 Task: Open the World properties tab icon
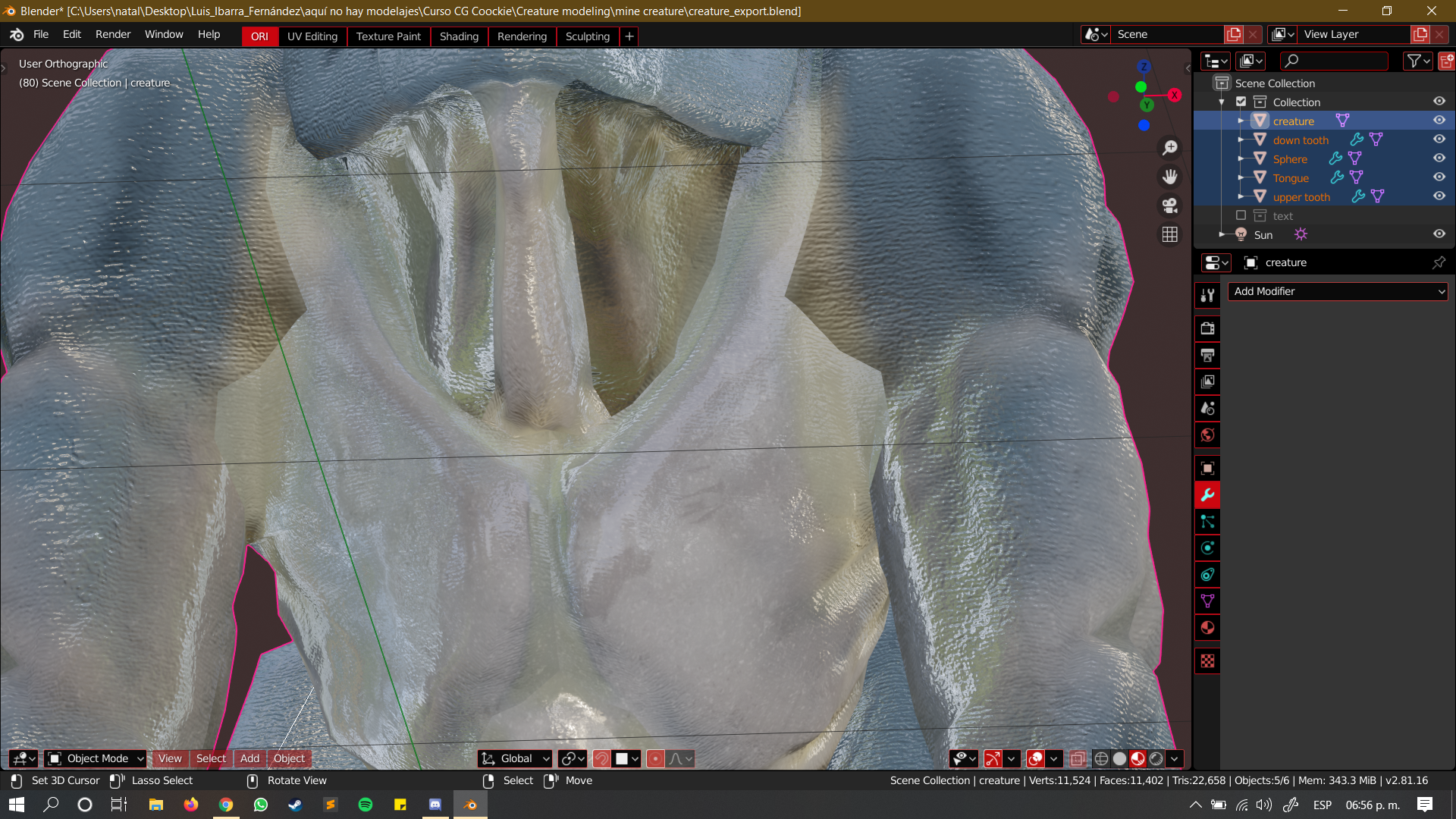(x=1207, y=435)
